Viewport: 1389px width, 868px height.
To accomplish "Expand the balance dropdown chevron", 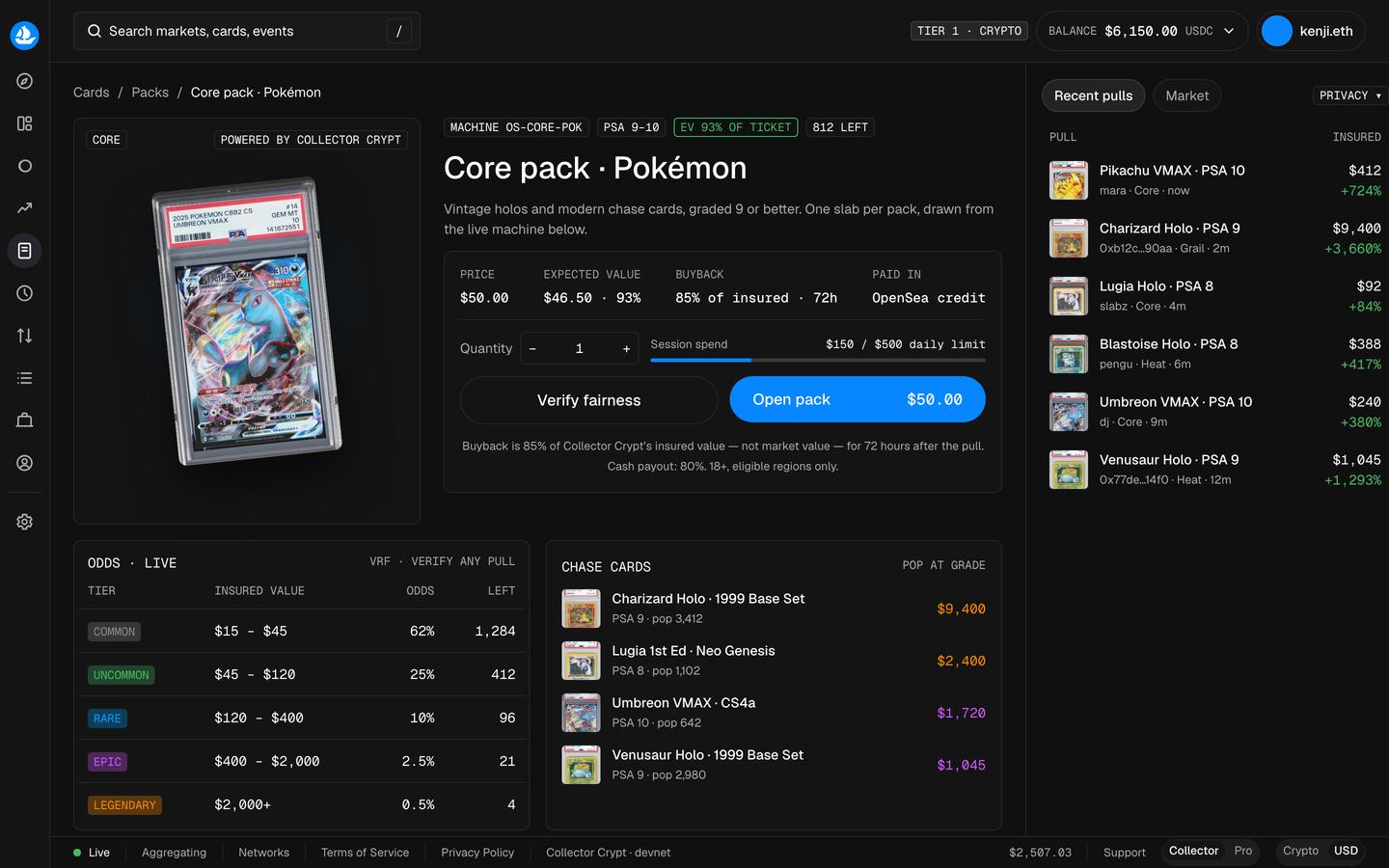I will point(1229,31).
